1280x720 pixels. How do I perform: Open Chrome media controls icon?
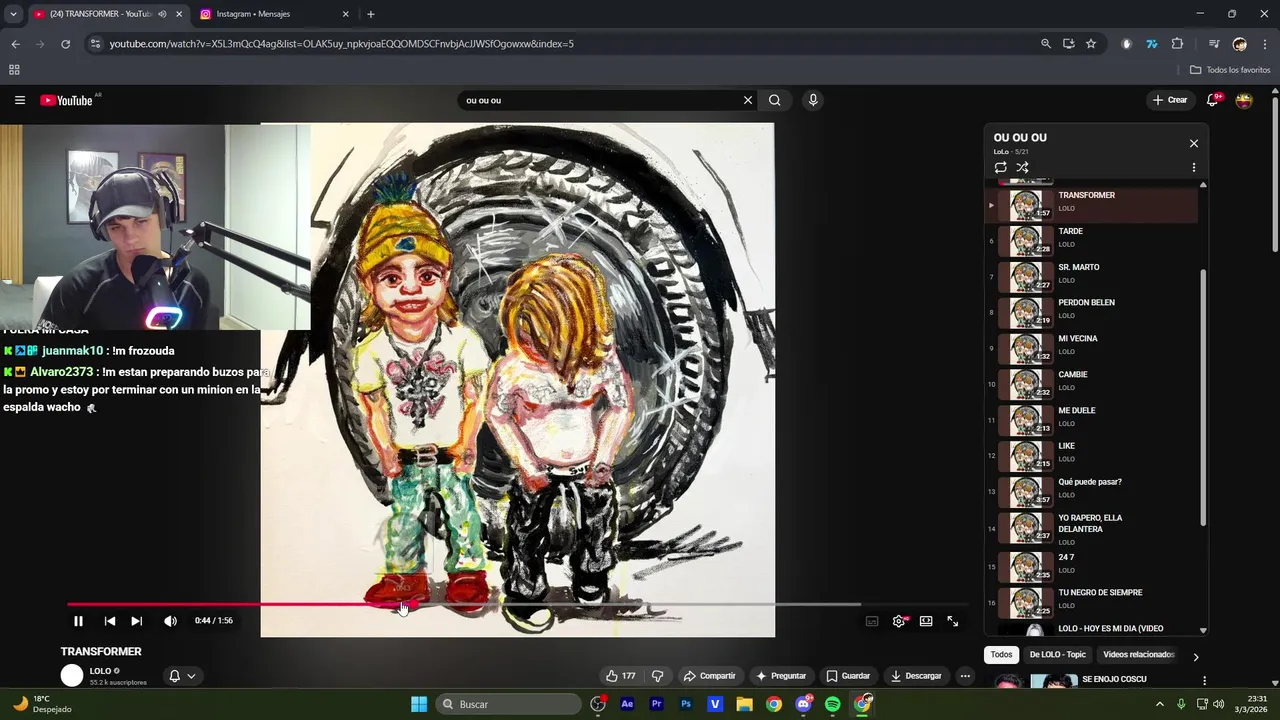tap(1213, 44)
